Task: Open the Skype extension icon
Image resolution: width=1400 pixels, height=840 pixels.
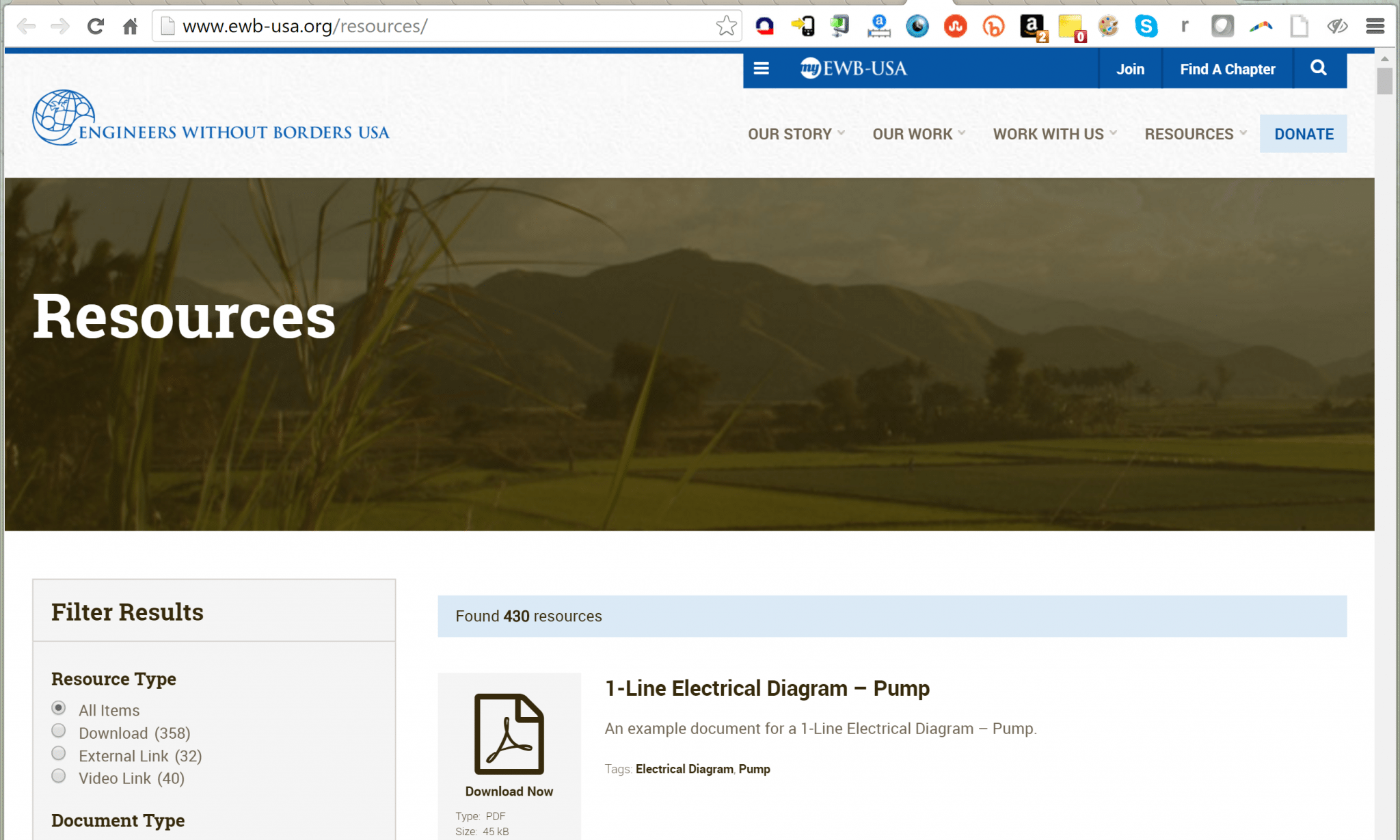Action: pos(1146,27)
